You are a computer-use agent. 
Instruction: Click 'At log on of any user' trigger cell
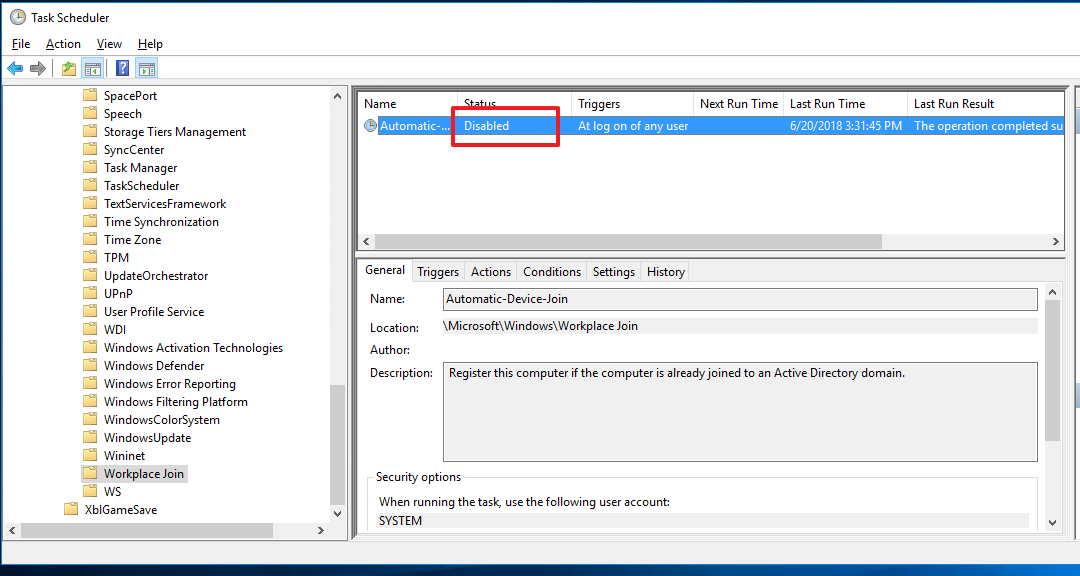[x=633, y=125]
